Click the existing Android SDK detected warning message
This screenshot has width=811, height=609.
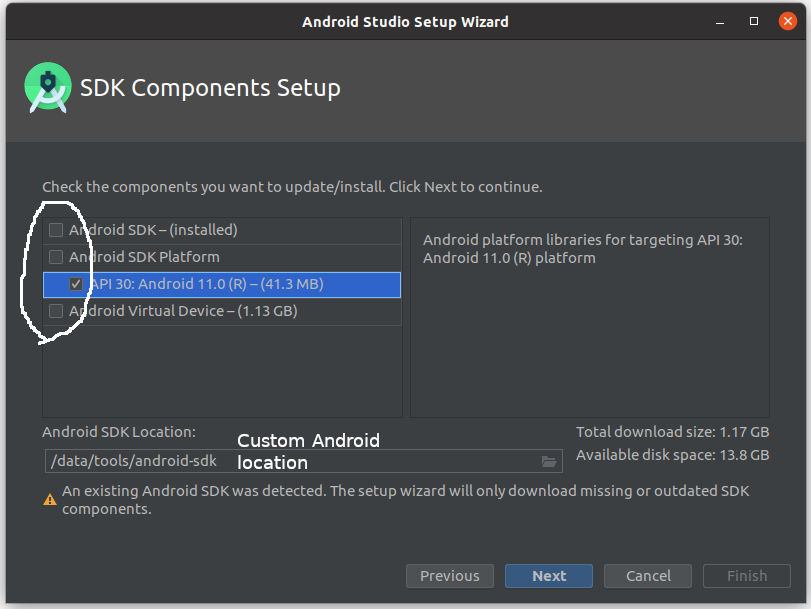[x=406, y=500]
